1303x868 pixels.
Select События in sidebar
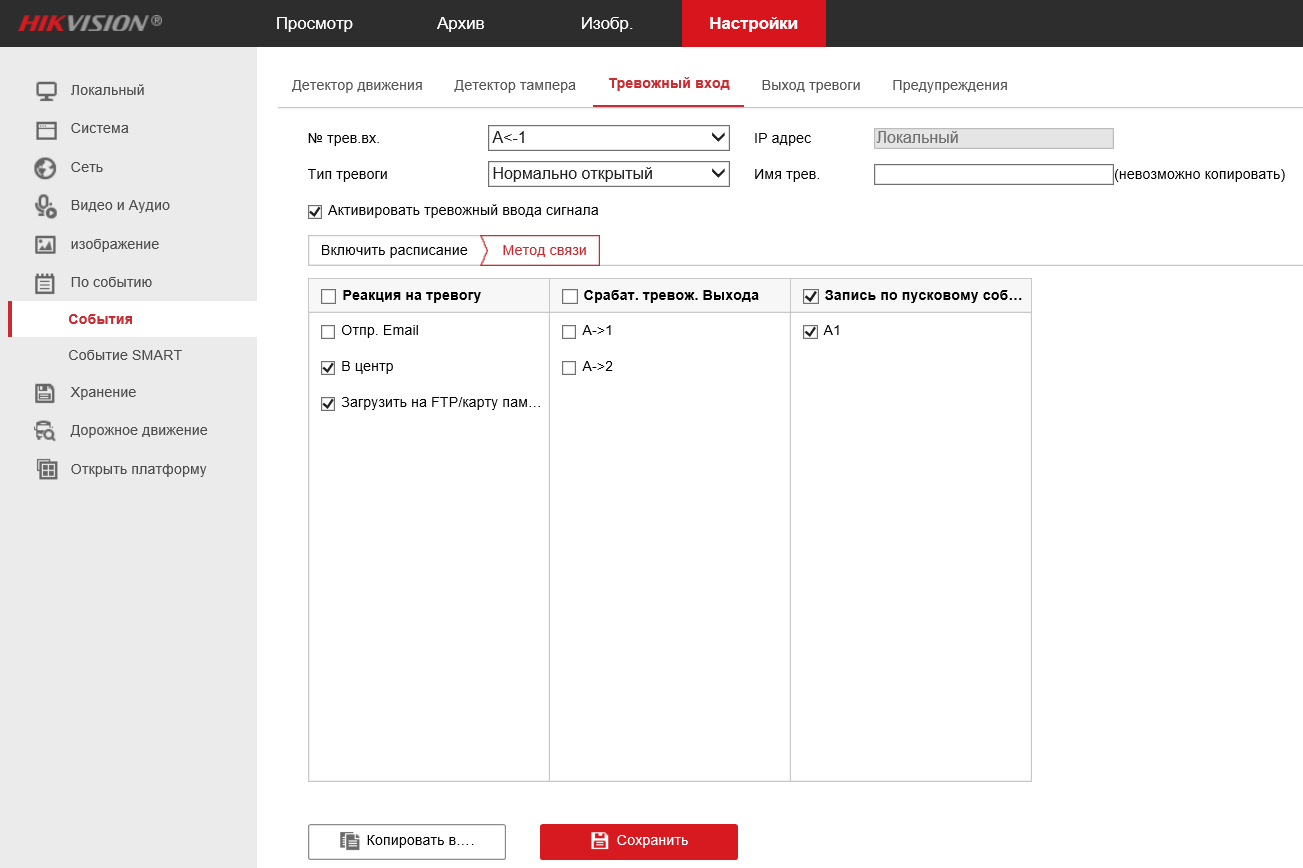coord(132,319)
